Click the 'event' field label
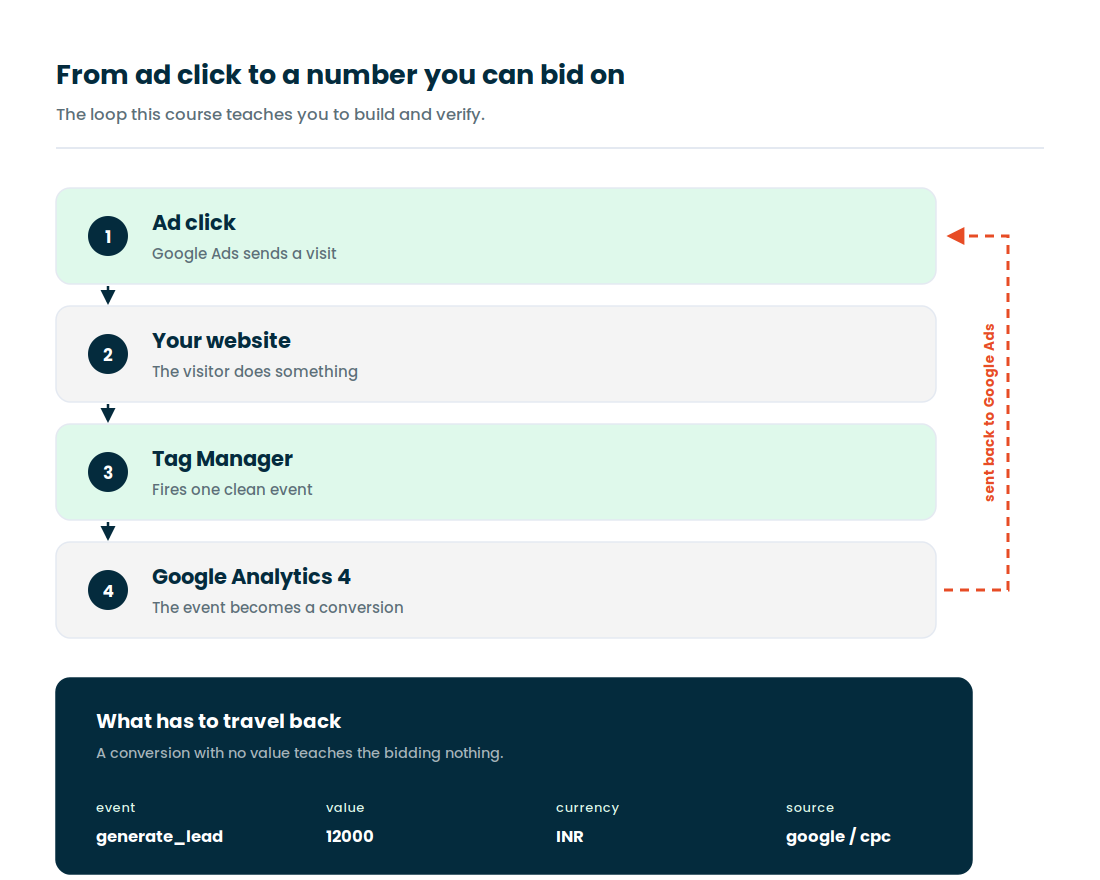 point(116,808)
